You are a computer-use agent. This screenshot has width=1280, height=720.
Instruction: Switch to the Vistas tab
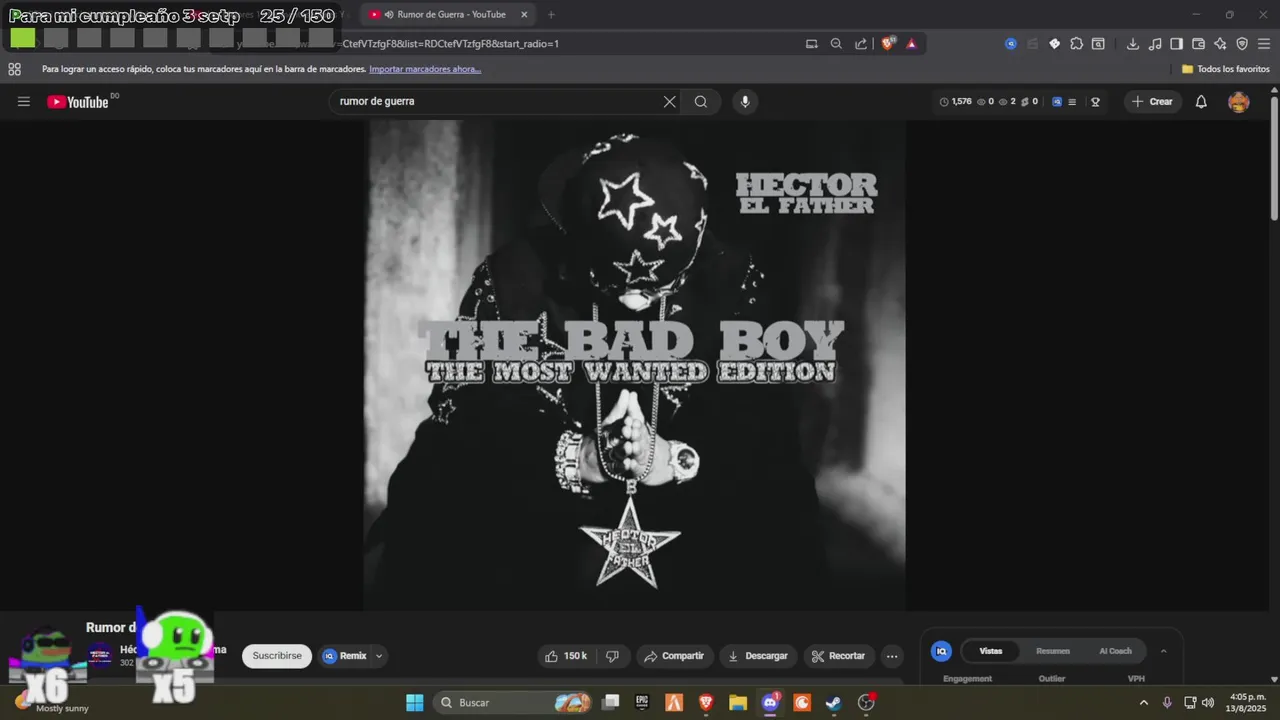tap(990, 651)
